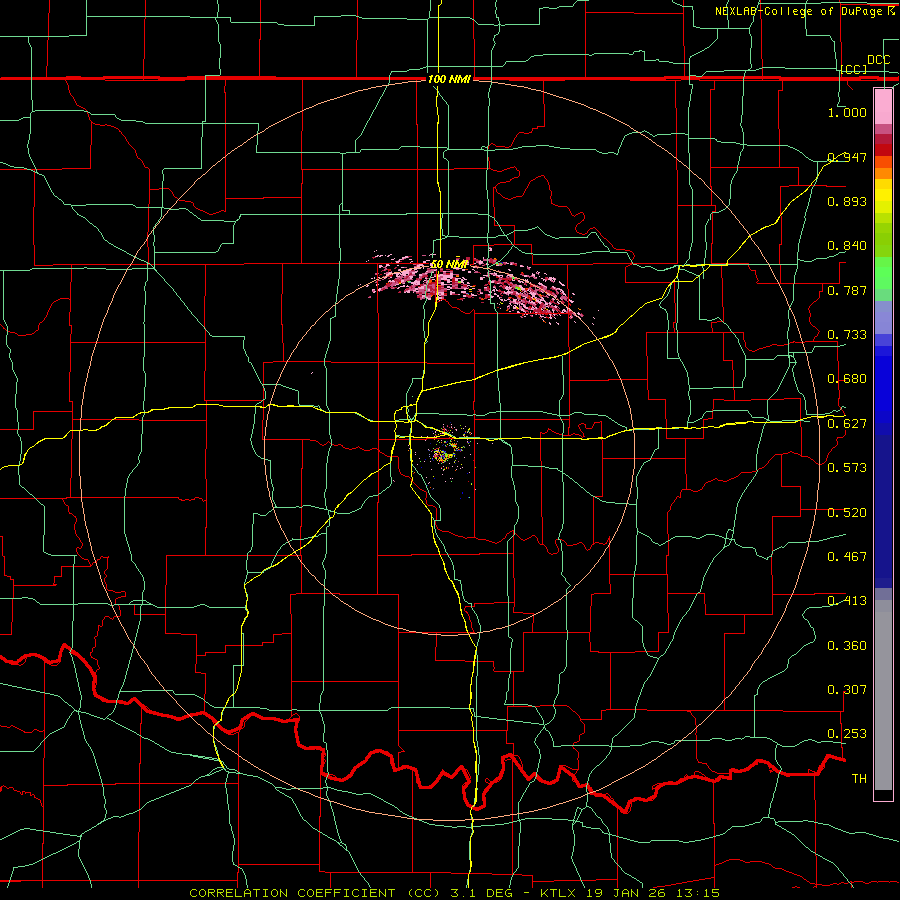Pick the light pink segment of the color bar
The height and width of the screenshot is (900, 900).
(x=883, y=106)
